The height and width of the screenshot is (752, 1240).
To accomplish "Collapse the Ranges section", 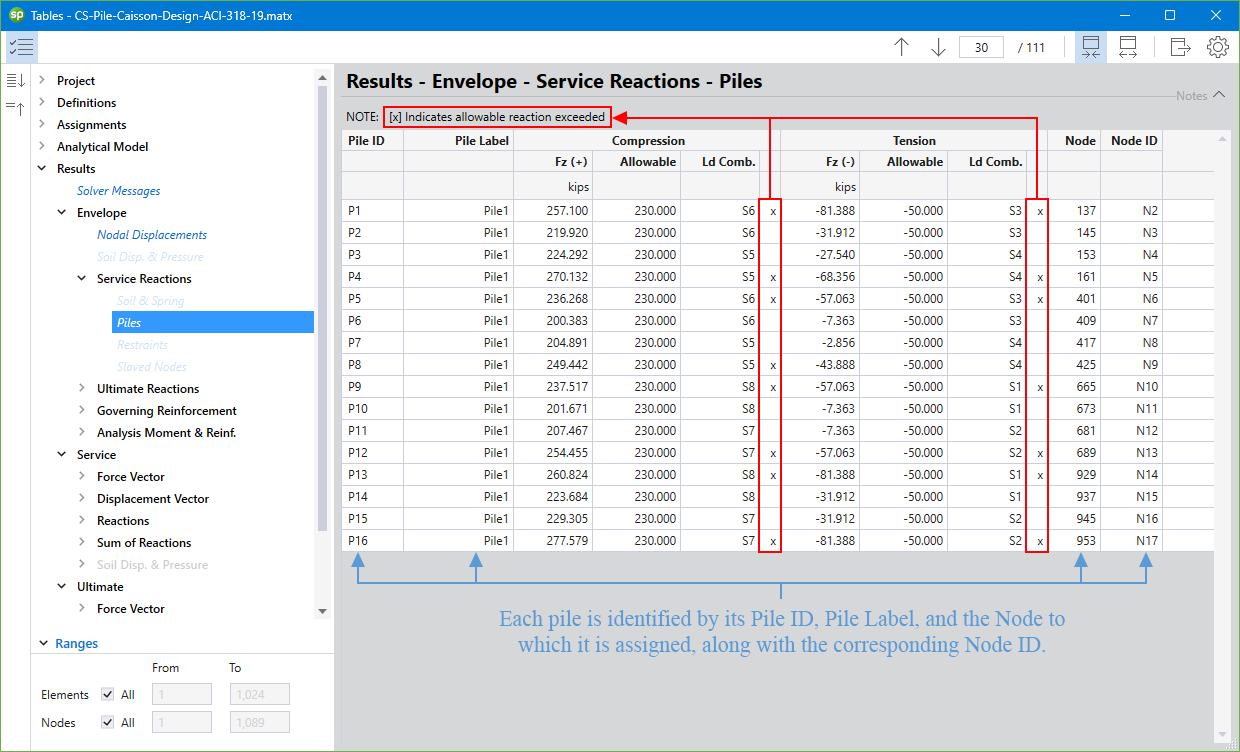I will [42, 643].
